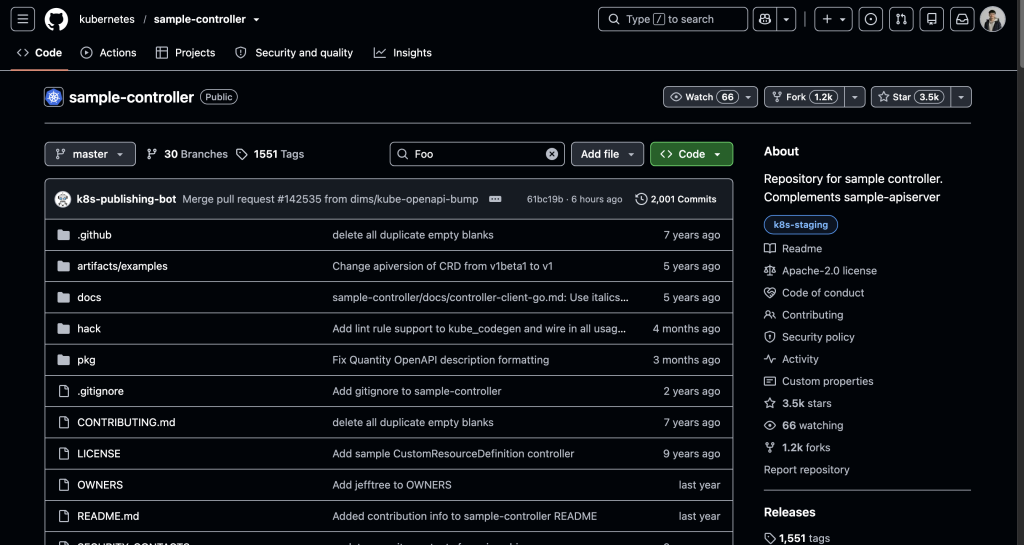Switch to the Code tab

pyautogui.click(x=40, y=53)
